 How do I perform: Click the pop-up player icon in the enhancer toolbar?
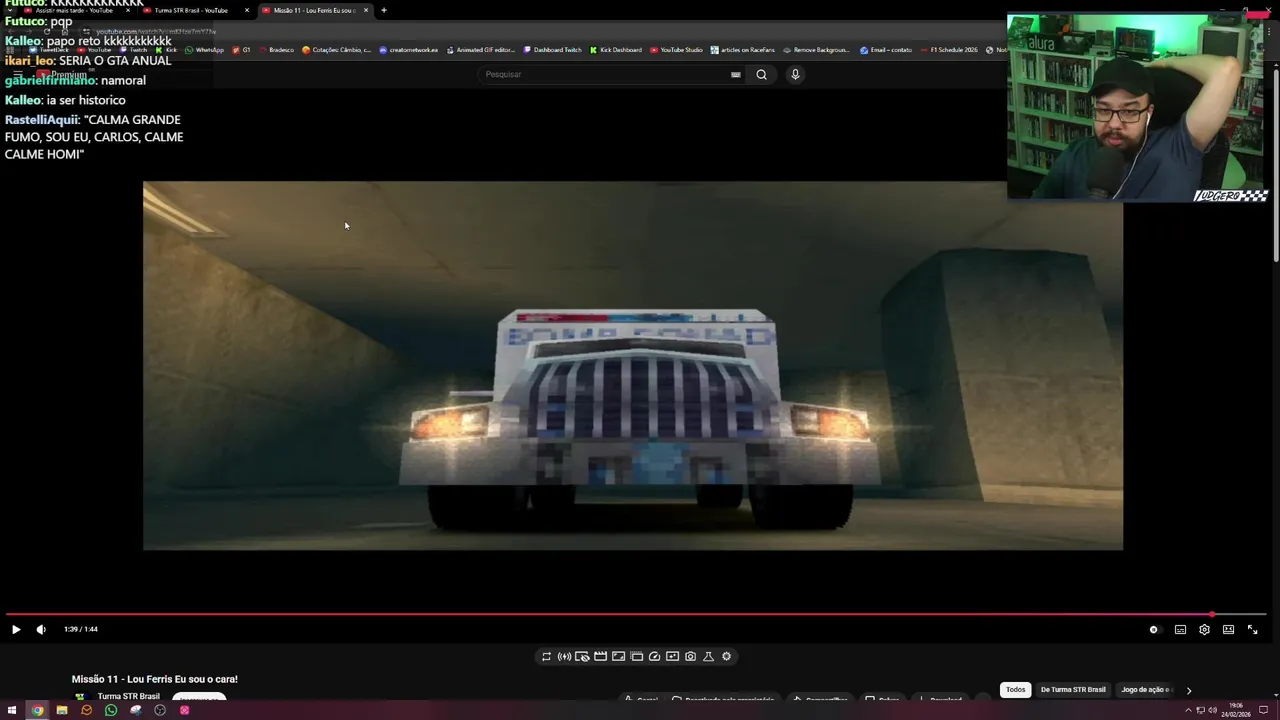click(636, 657)
